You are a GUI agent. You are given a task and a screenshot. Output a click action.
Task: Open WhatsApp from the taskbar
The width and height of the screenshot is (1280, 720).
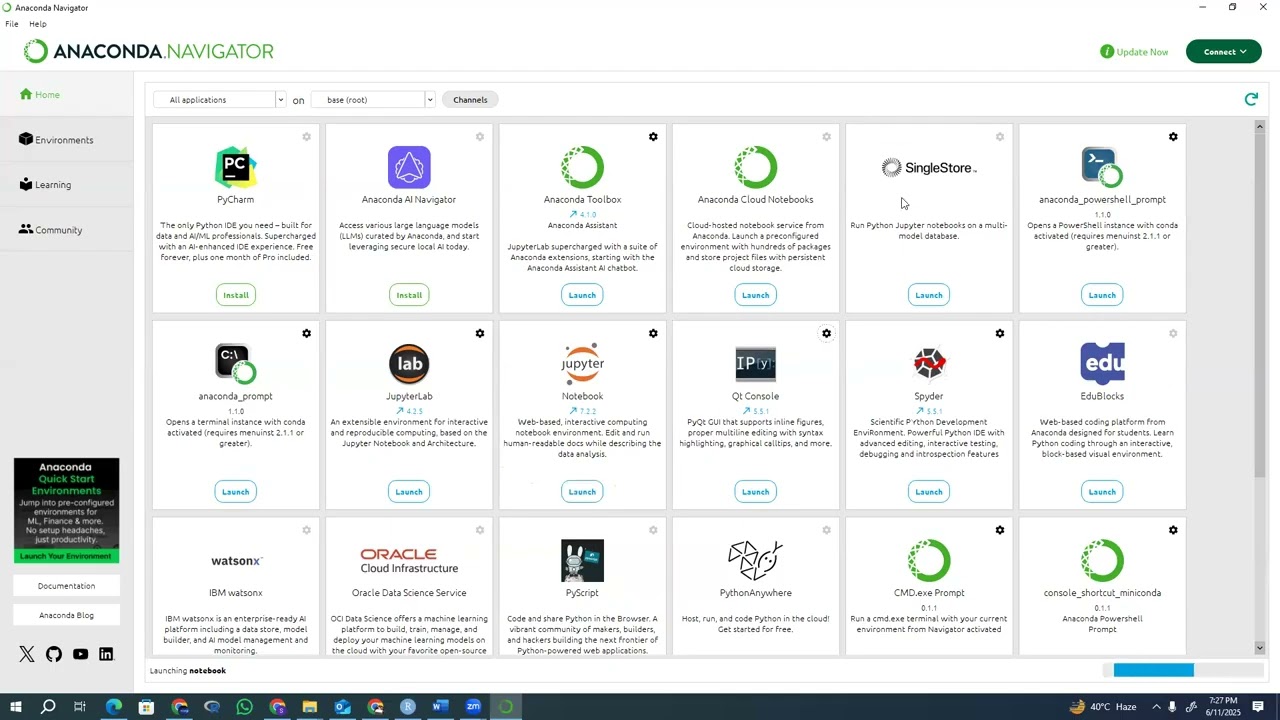(x=244, y=707)
